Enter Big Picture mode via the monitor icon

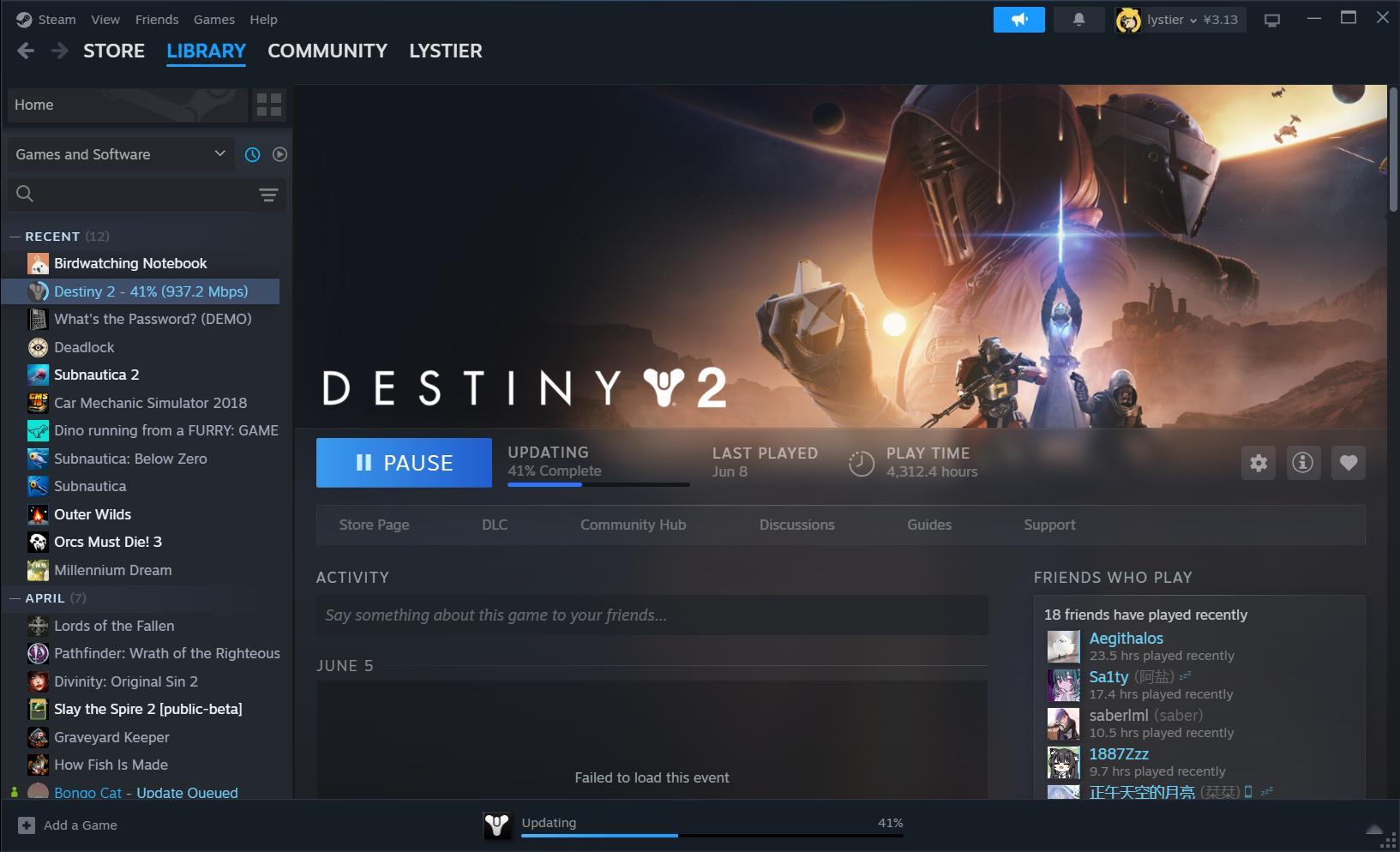(x=1272, y=20)
